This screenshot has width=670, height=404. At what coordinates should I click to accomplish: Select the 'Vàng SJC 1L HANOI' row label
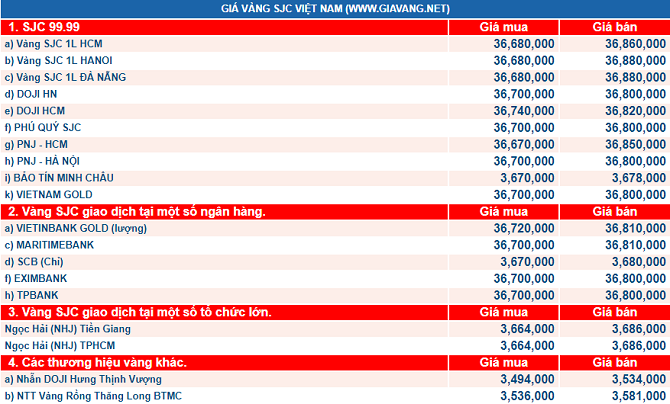click(59, 60)
